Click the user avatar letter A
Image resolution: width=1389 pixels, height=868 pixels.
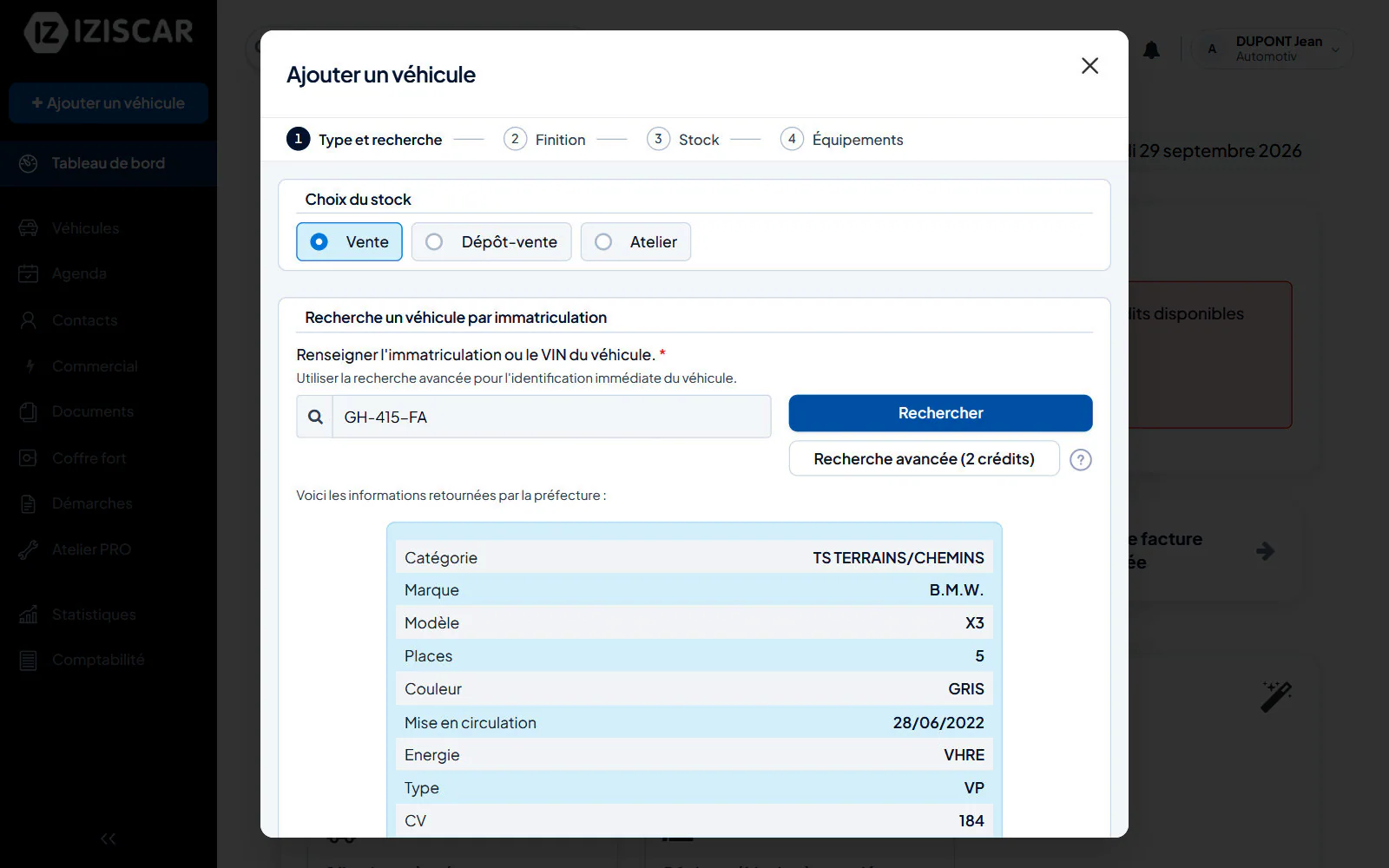tap(1212, 49)
